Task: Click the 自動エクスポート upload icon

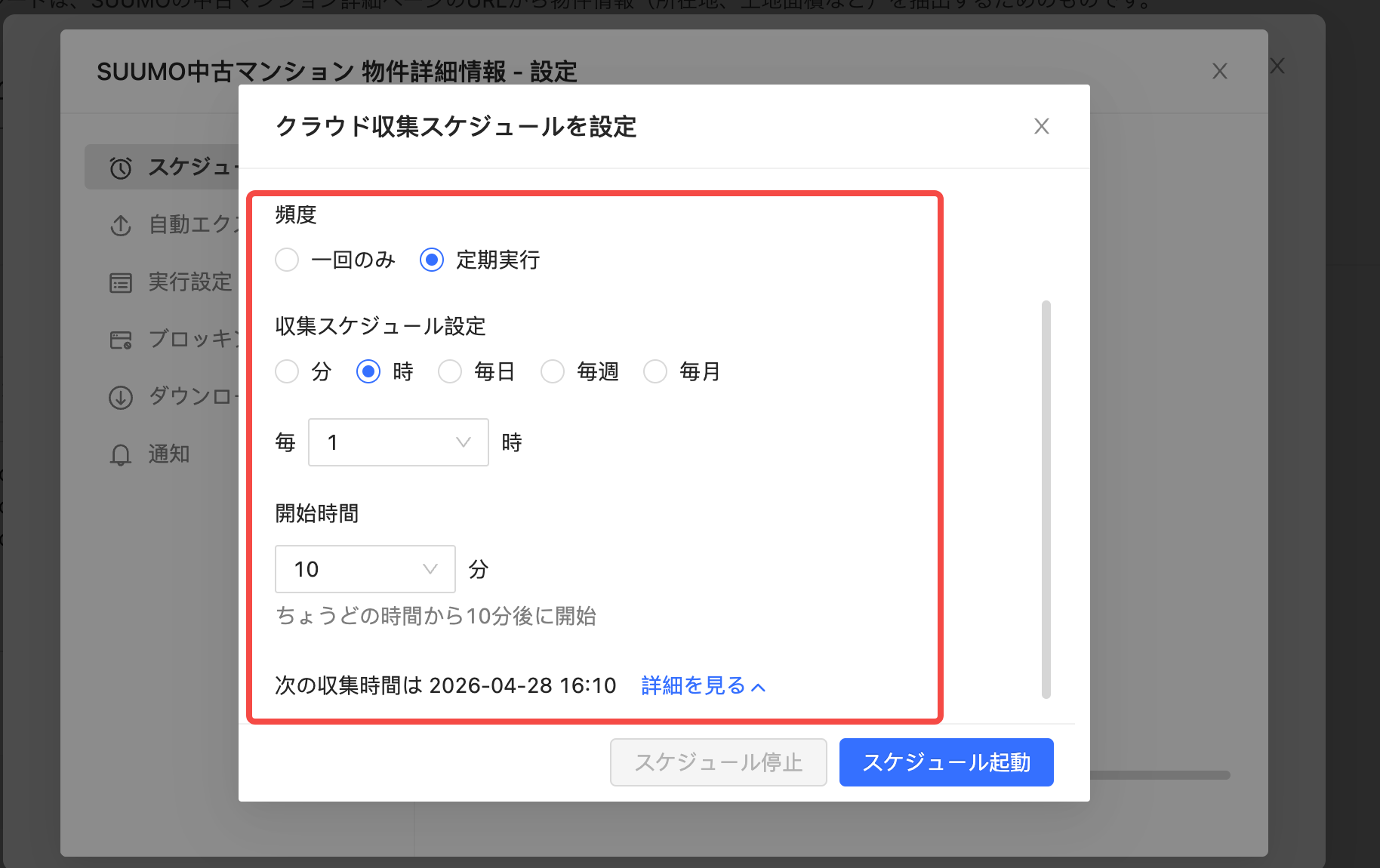Action: coord(121,225)
